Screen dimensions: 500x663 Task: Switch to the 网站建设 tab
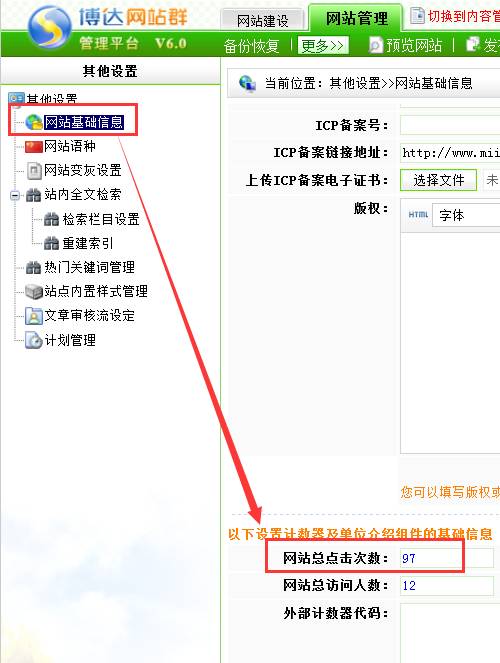262,20
